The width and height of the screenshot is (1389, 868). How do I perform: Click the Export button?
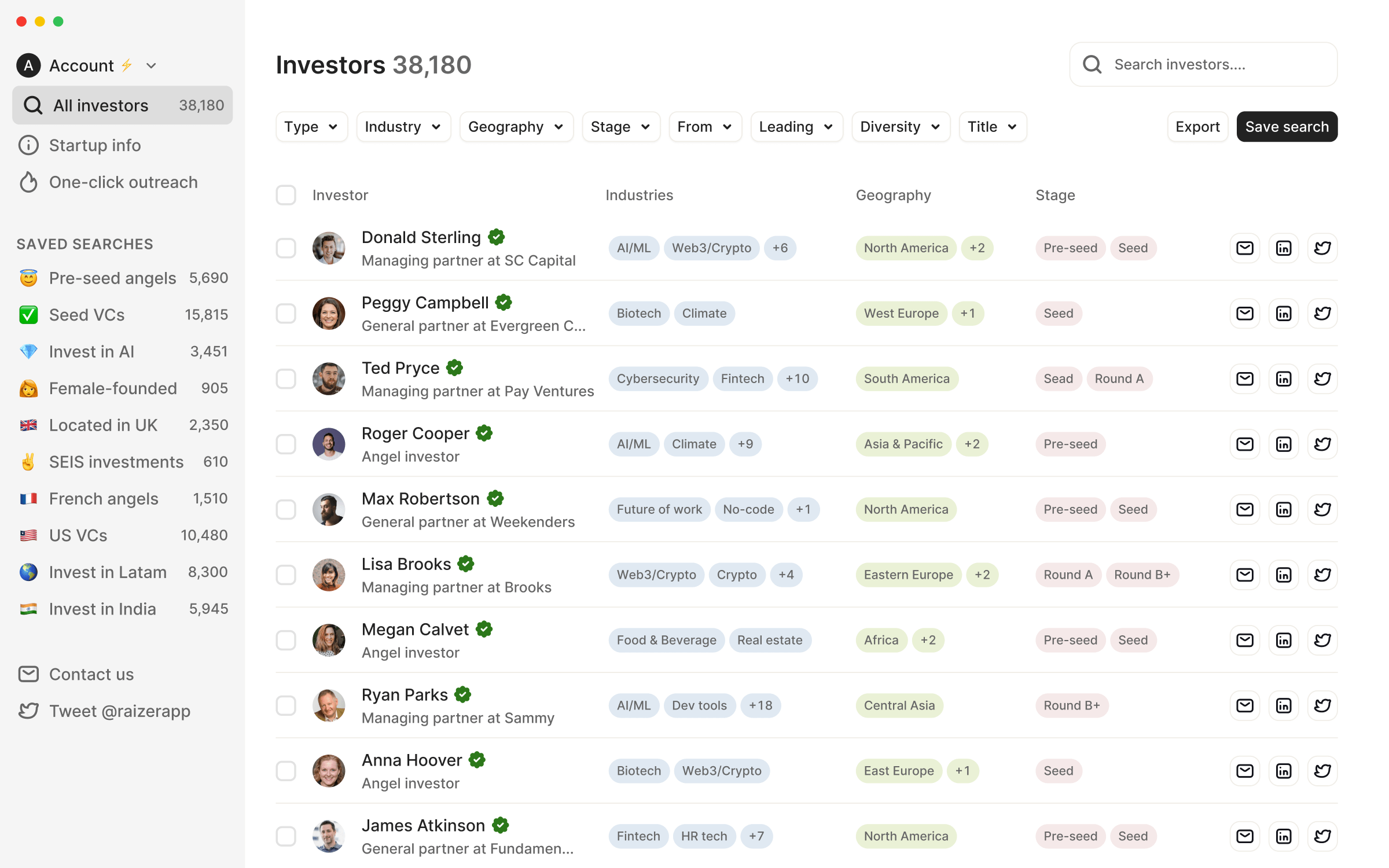(1197, 127)
